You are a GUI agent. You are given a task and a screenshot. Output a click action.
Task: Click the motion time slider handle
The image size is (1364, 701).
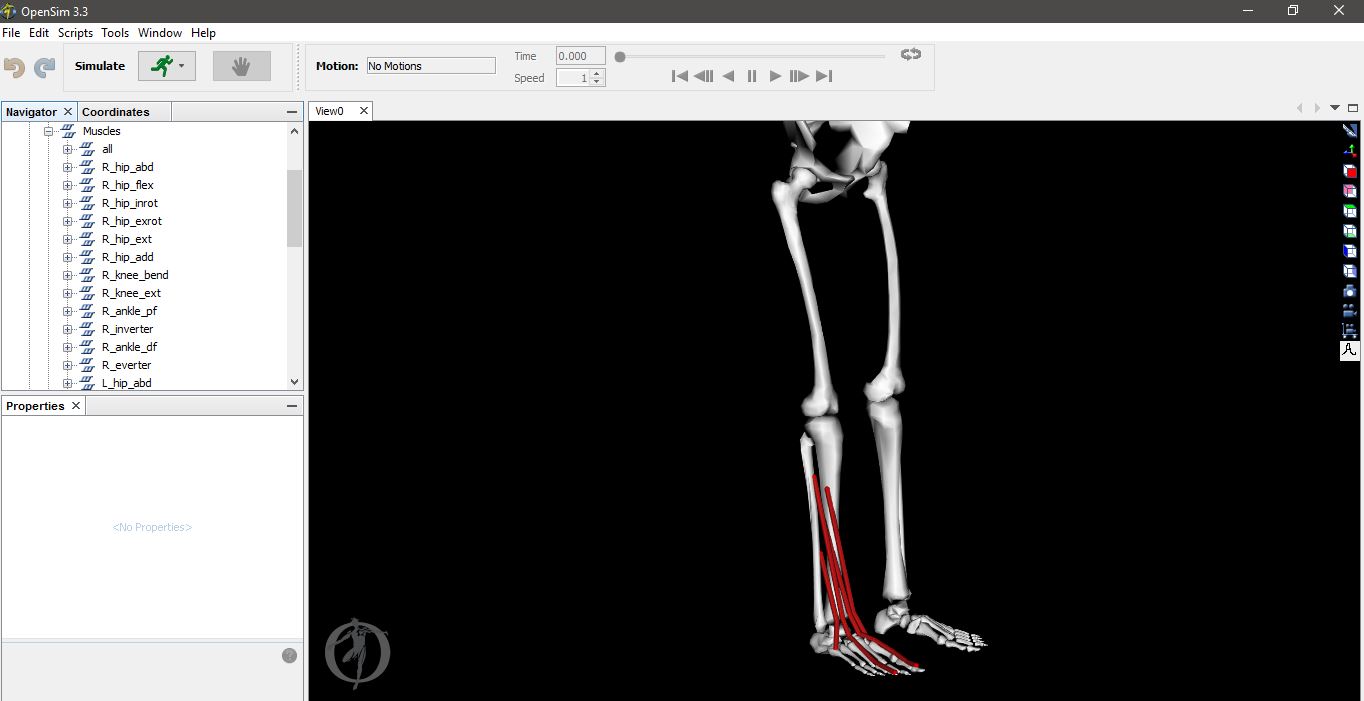coord(620,57)
